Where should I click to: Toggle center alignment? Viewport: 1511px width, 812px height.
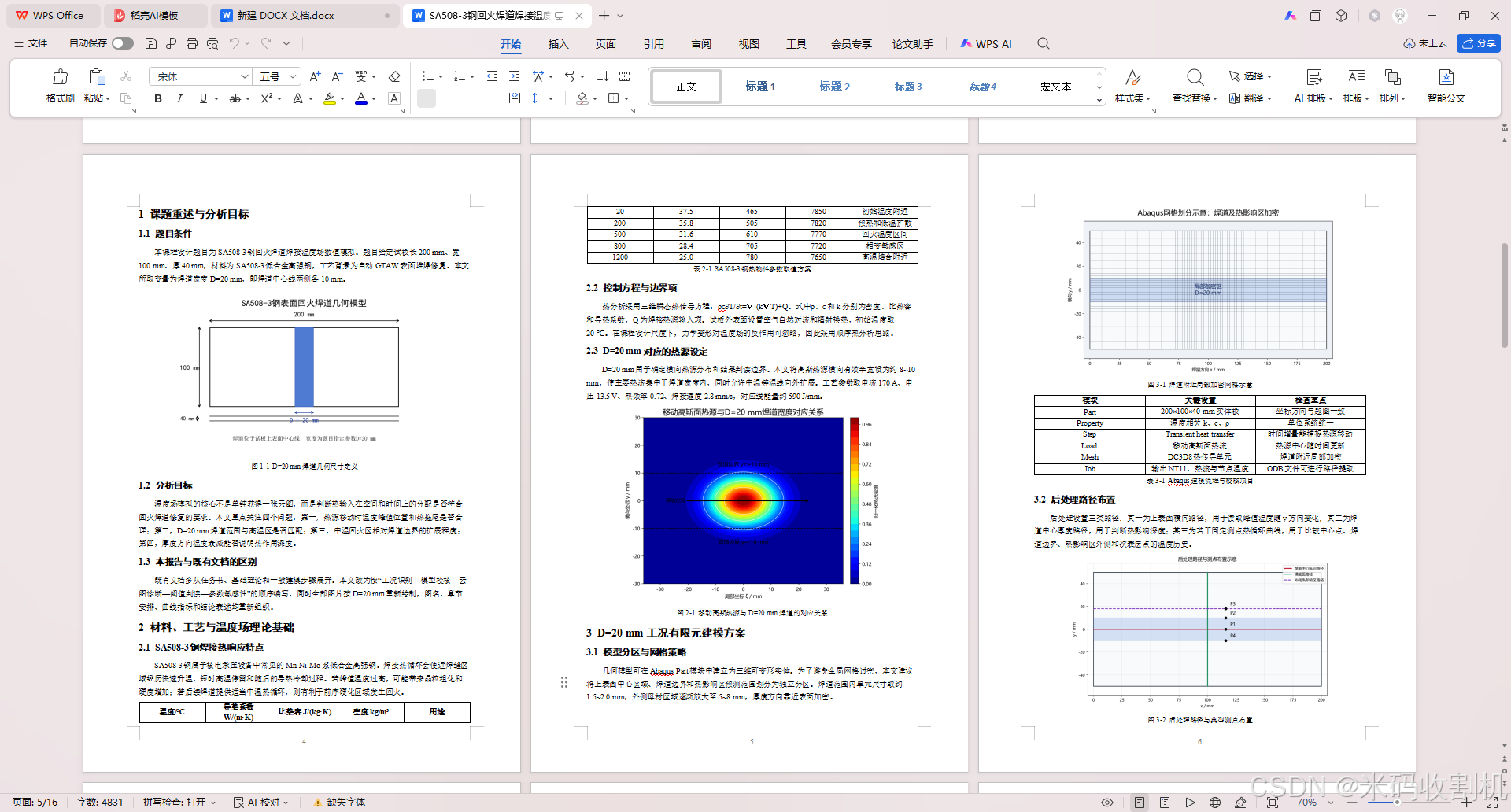click(448, 98)
